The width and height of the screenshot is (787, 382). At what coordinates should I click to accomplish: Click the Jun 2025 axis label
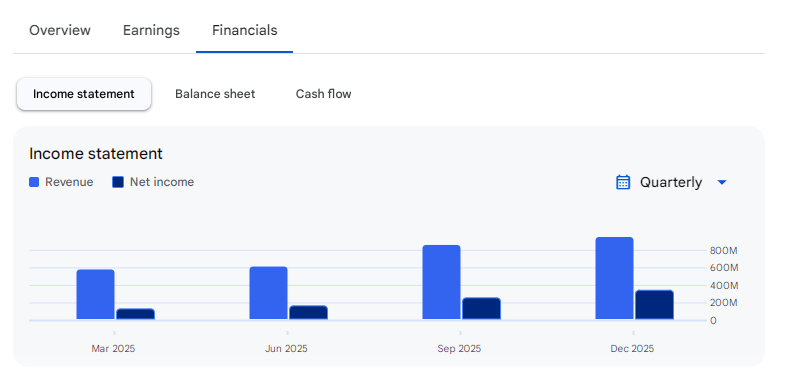tap(286, 349)
